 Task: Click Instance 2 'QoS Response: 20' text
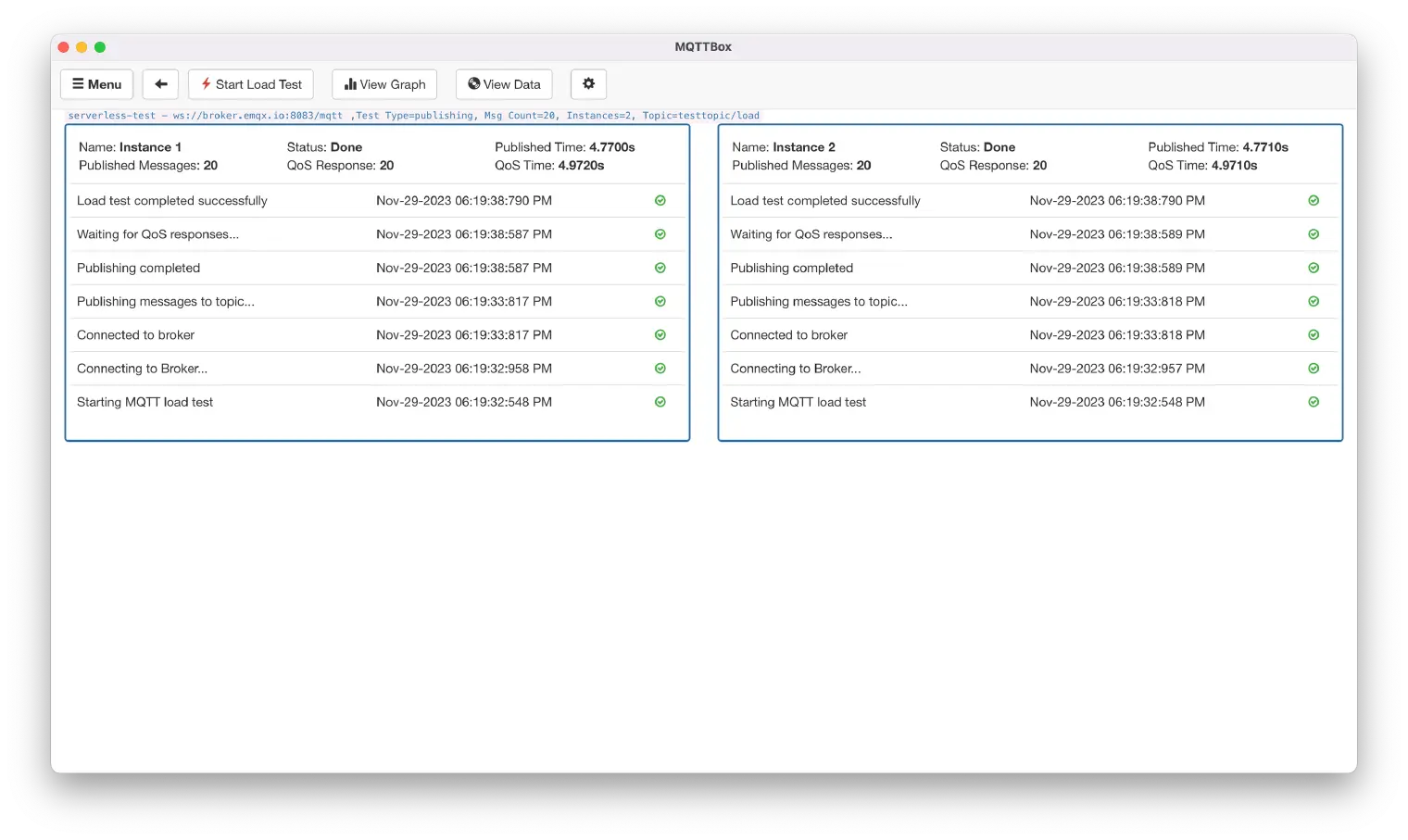pyautogui.click(x=993, y=166)
